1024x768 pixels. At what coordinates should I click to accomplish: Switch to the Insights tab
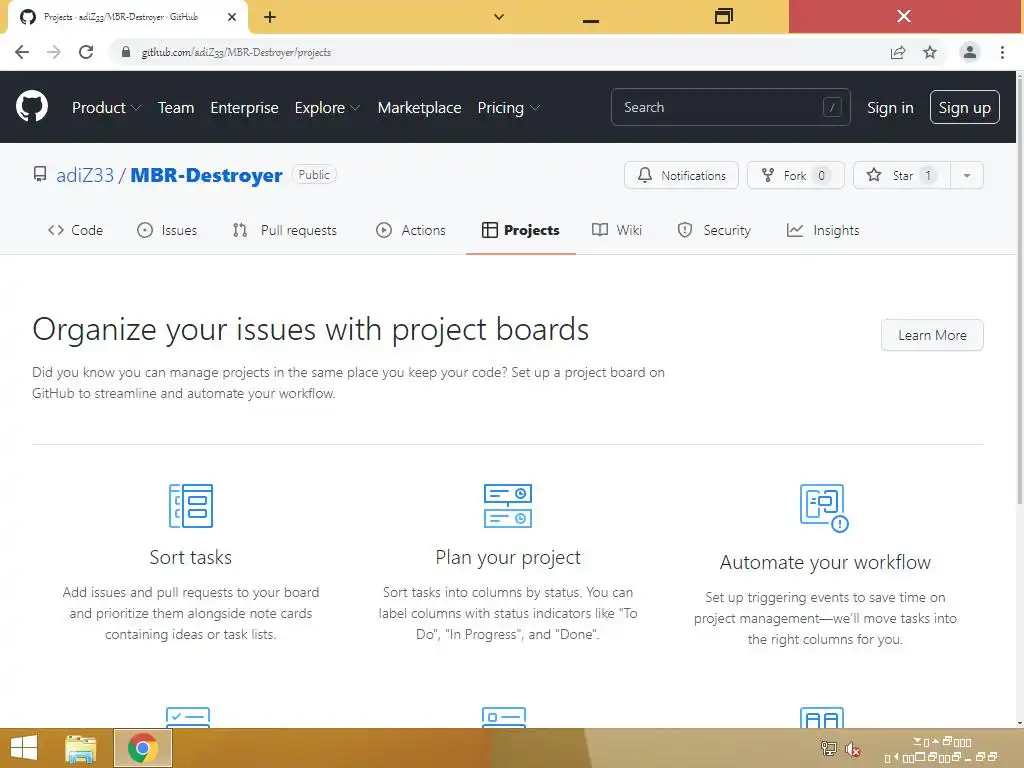[823, 230]
